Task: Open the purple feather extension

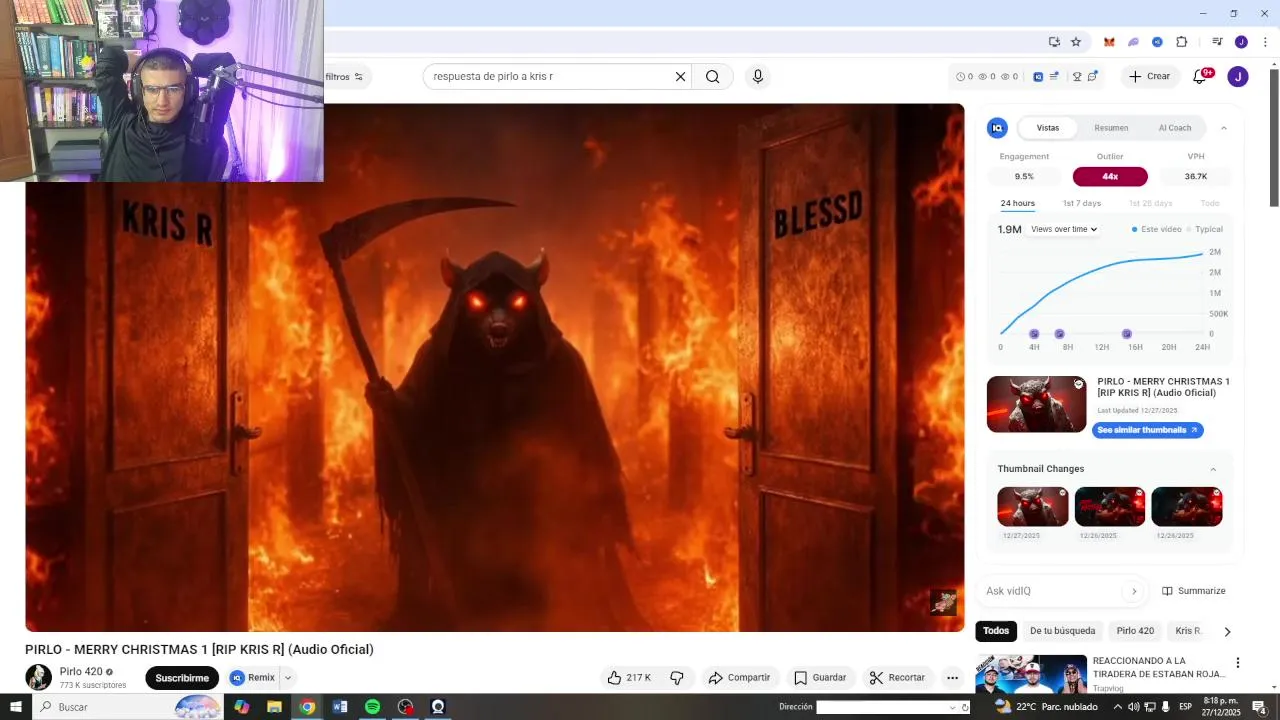Action: tap(1133, 42)
